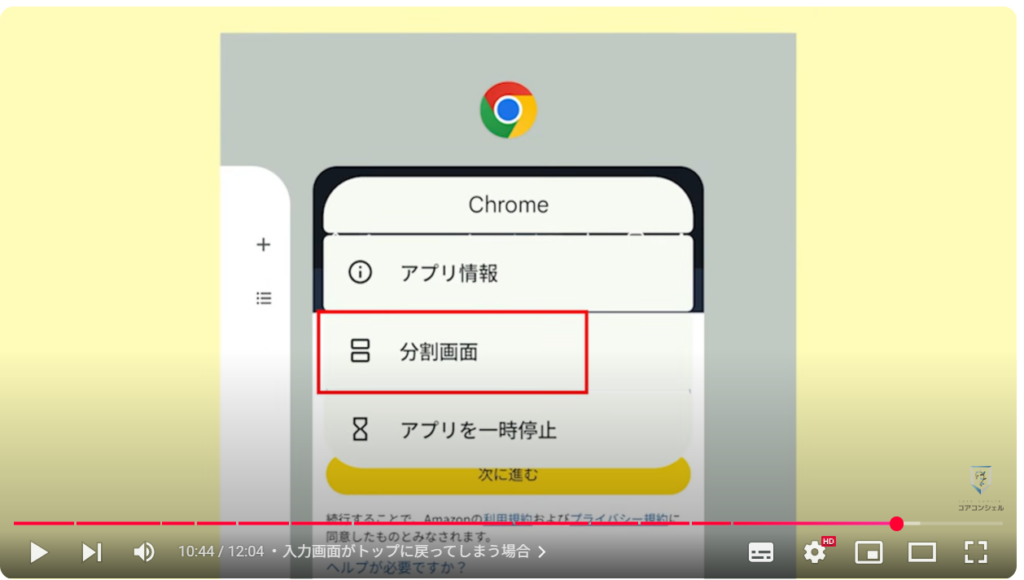
Task: Click the Chrome title header
Action: (508, 204)
